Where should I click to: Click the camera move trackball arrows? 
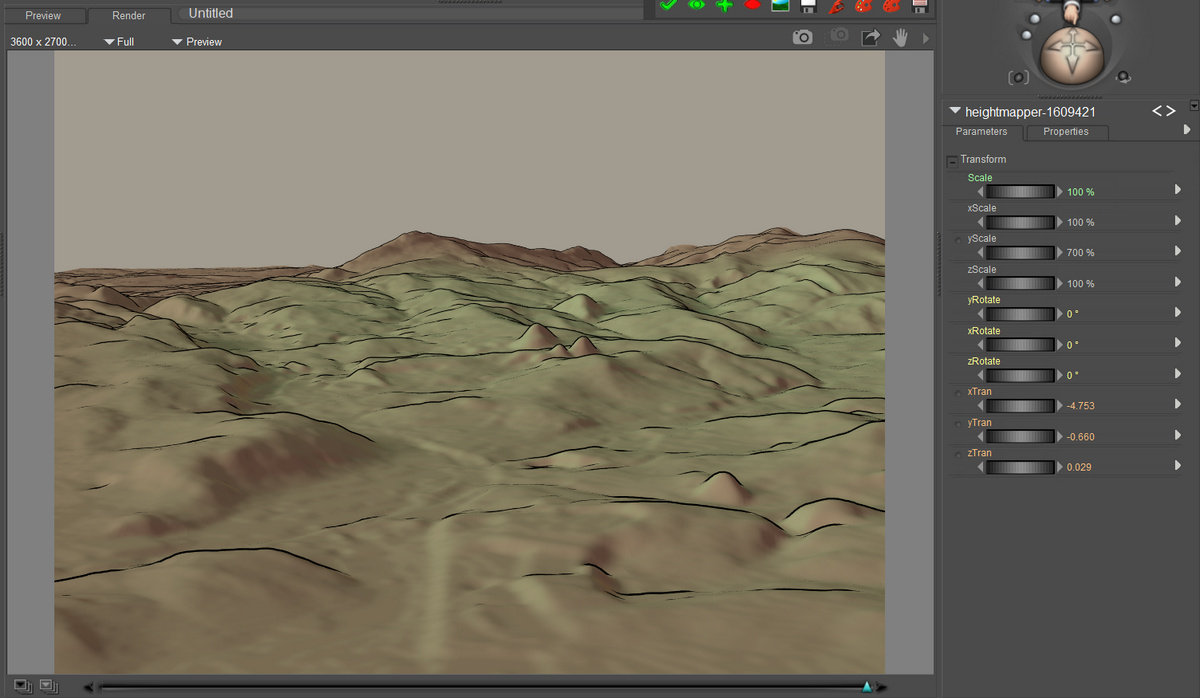(x=1070, y=52)
